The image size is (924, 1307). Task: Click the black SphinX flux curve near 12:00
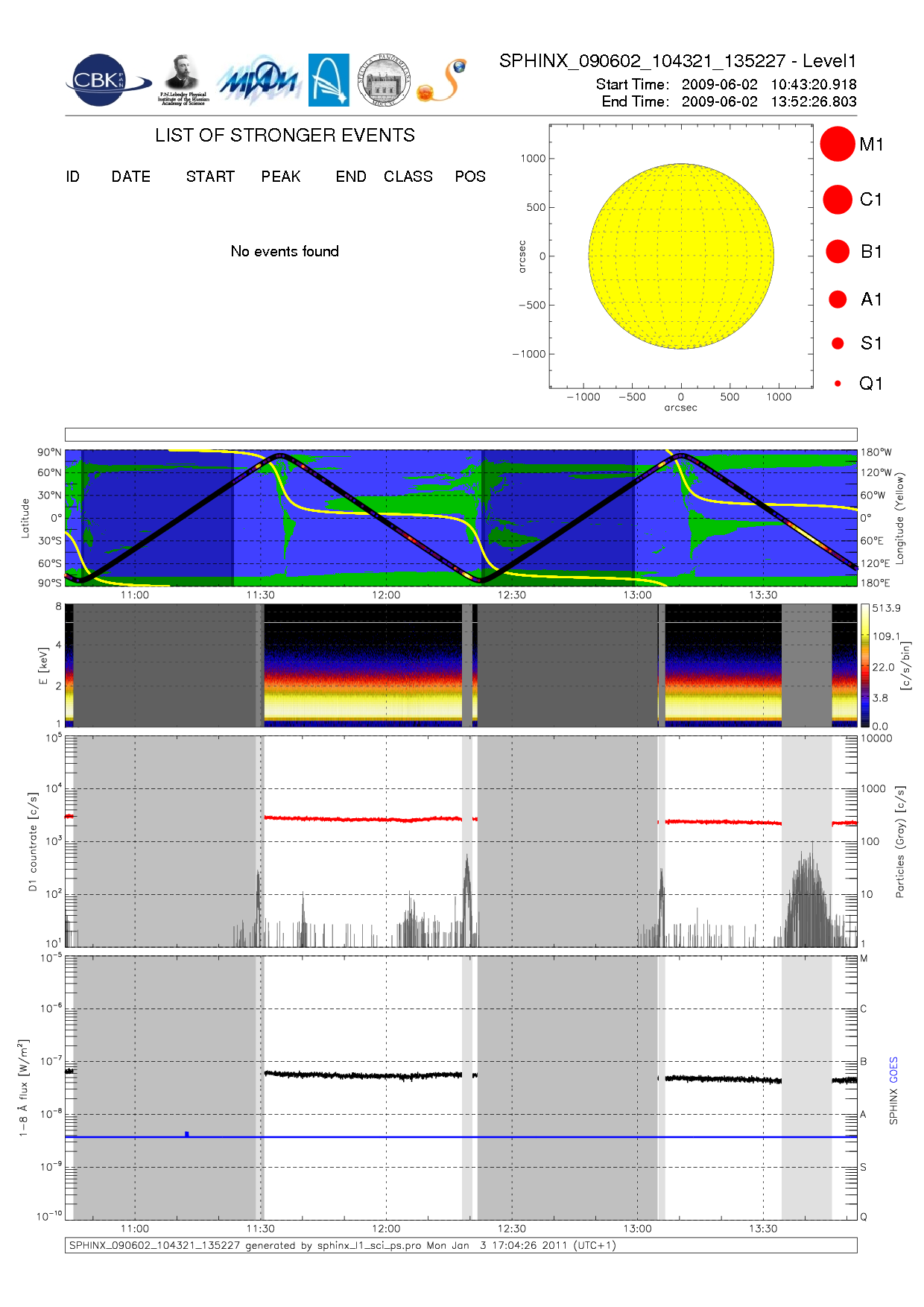(x=386, y=1075)
